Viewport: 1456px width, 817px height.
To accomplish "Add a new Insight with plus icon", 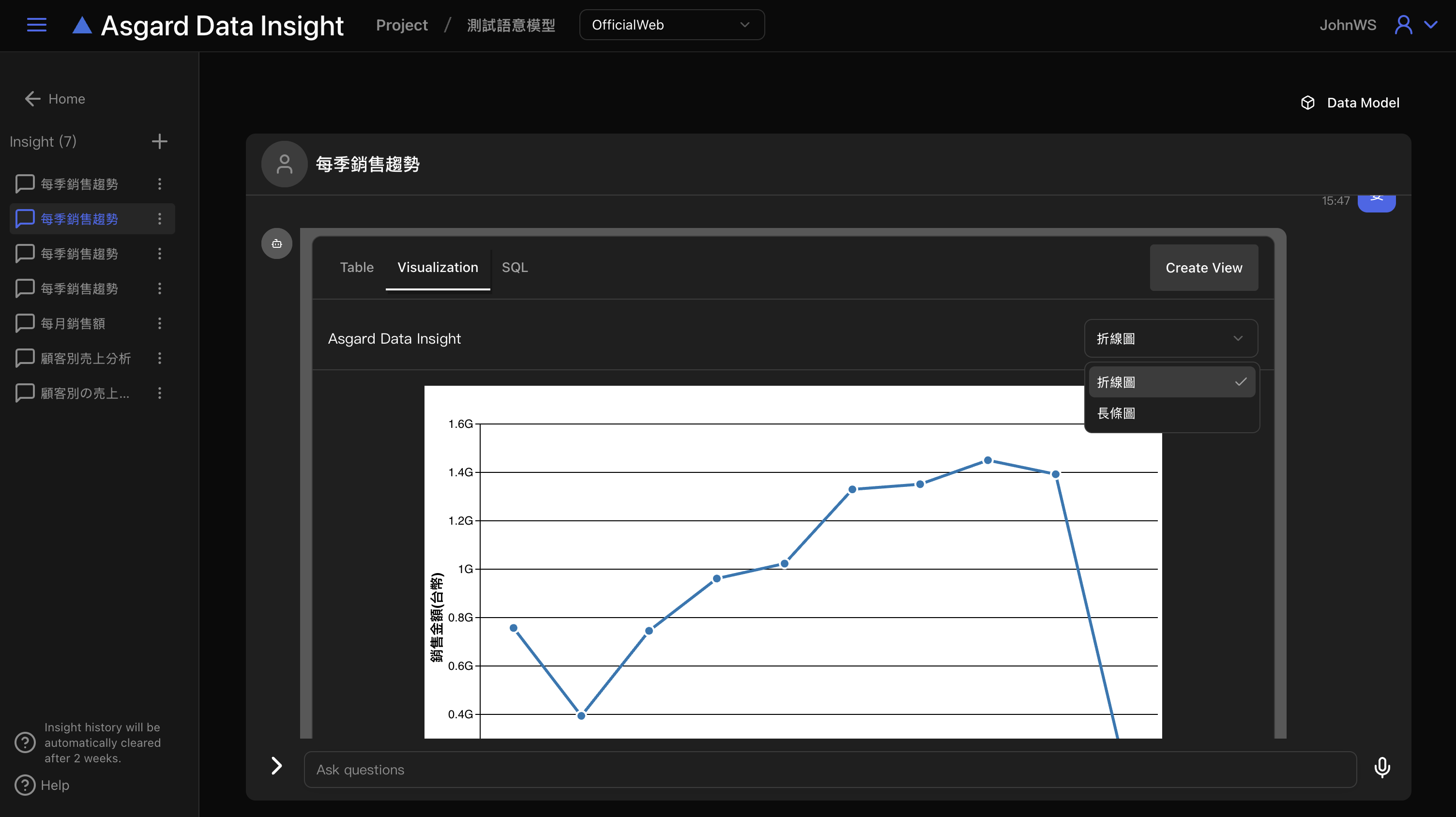I will point(159,141).
